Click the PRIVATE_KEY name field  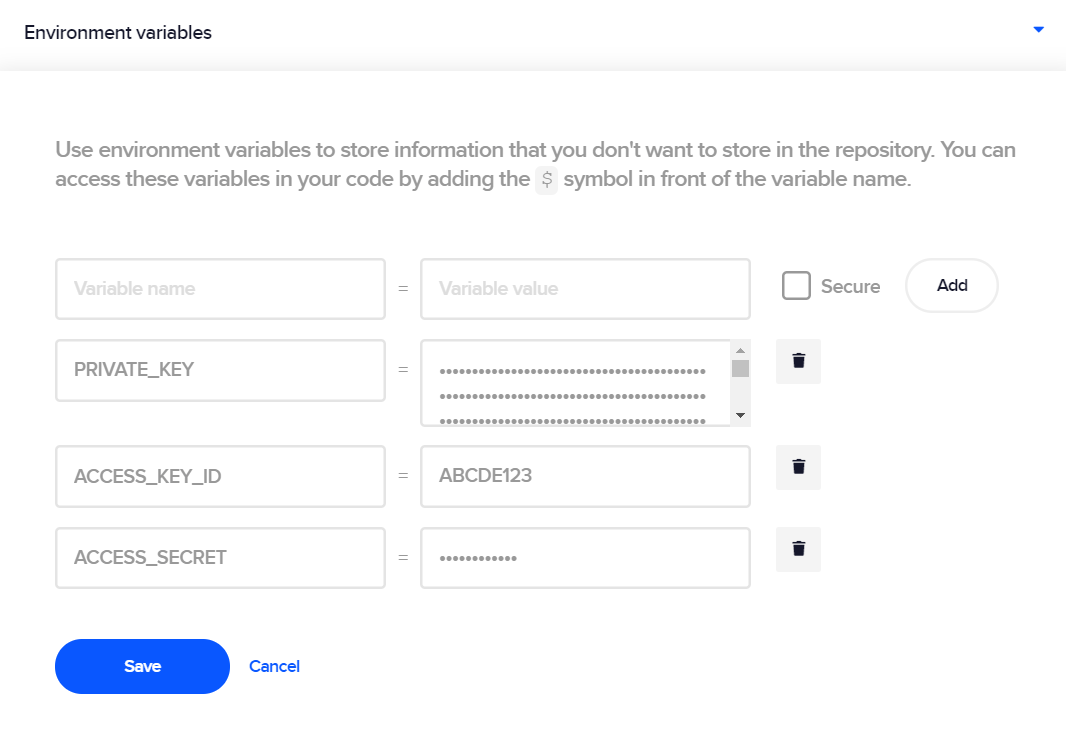click(220, 371)
